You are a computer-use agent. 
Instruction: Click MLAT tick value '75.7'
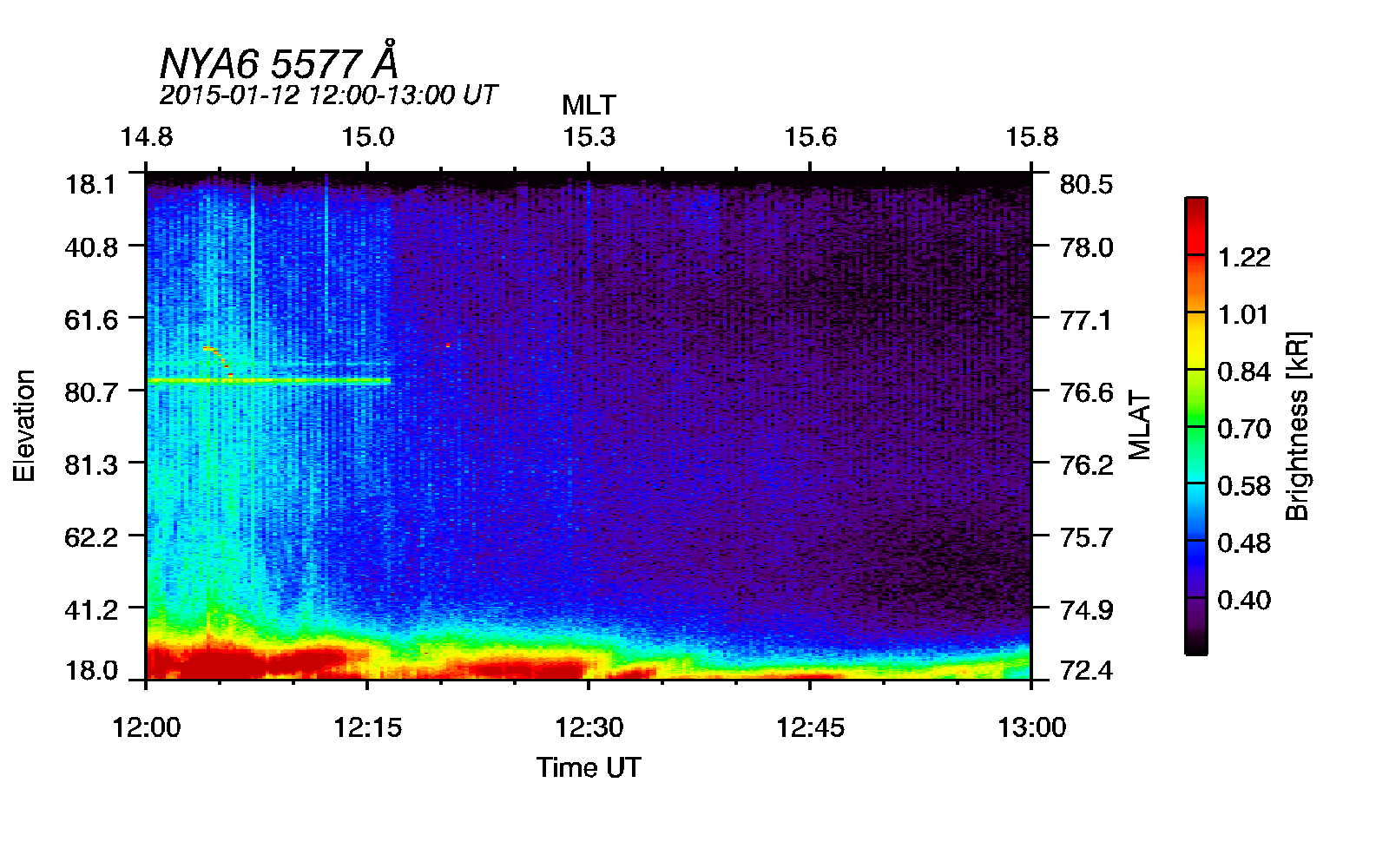click(1087, 537)
